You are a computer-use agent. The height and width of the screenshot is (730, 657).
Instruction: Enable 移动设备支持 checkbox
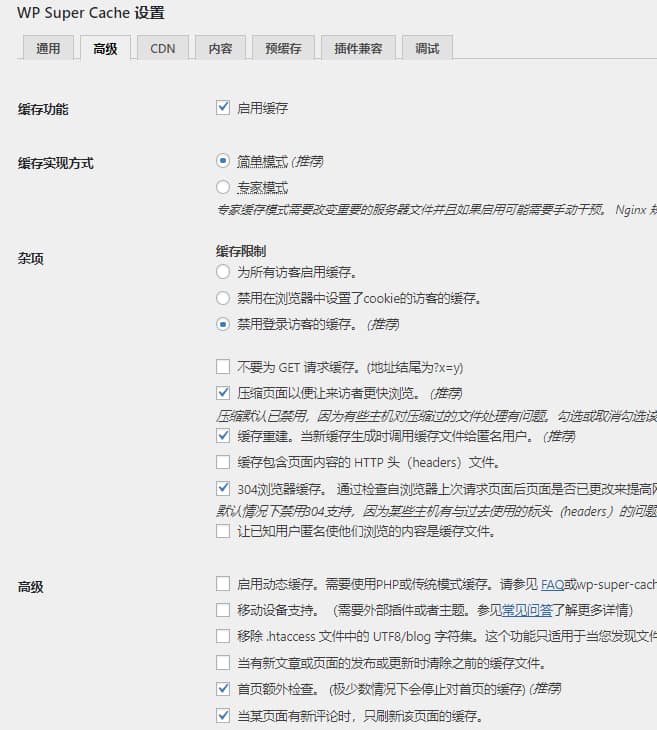[223, 609]
